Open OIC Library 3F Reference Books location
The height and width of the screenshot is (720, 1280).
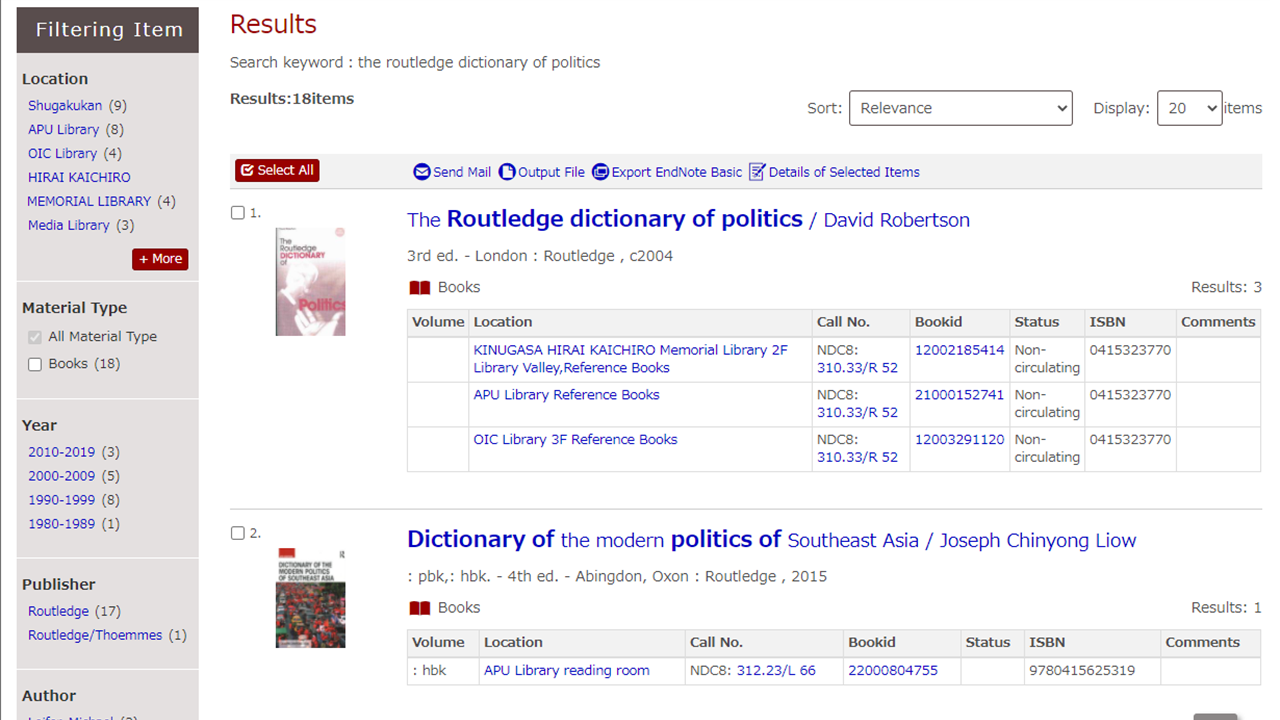pyautogui.click(x=575, y=440)
